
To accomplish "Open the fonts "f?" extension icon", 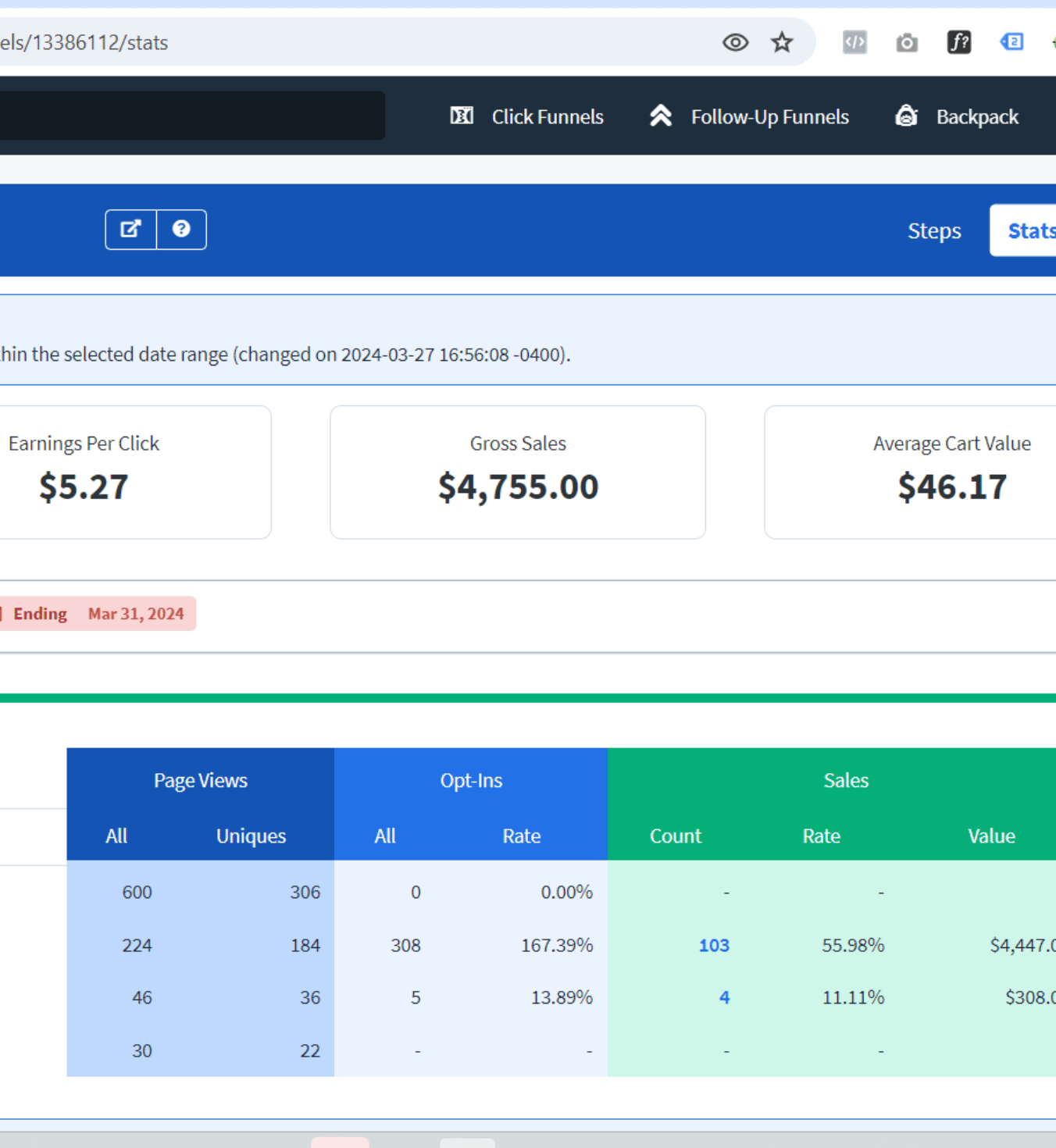I will (959, 42).
